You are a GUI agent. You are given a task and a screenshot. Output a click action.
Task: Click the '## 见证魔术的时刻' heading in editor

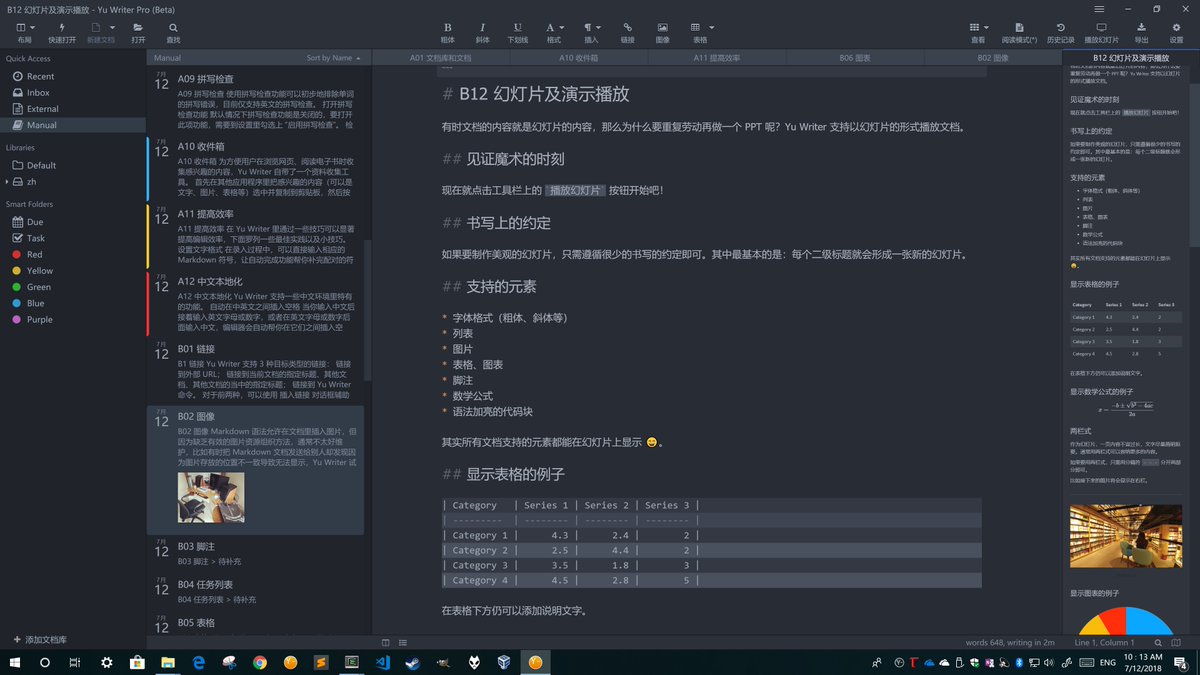coord(503,158)
